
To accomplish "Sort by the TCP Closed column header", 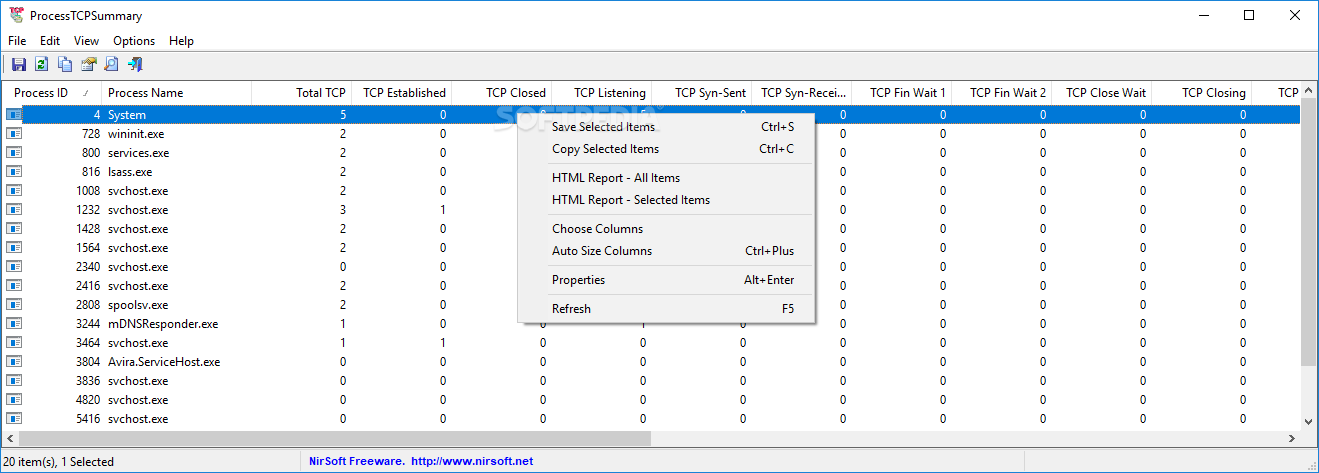I will (x=501, y=93).
